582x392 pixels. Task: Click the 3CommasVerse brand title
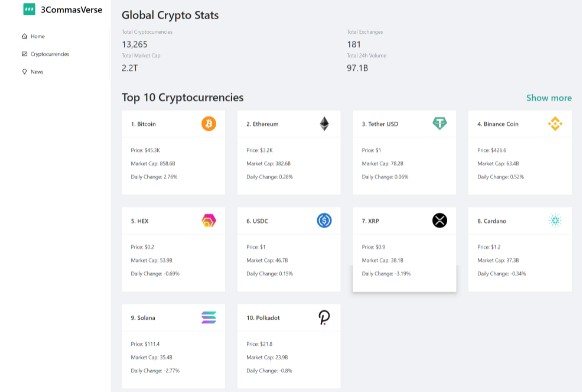[71, 10]
